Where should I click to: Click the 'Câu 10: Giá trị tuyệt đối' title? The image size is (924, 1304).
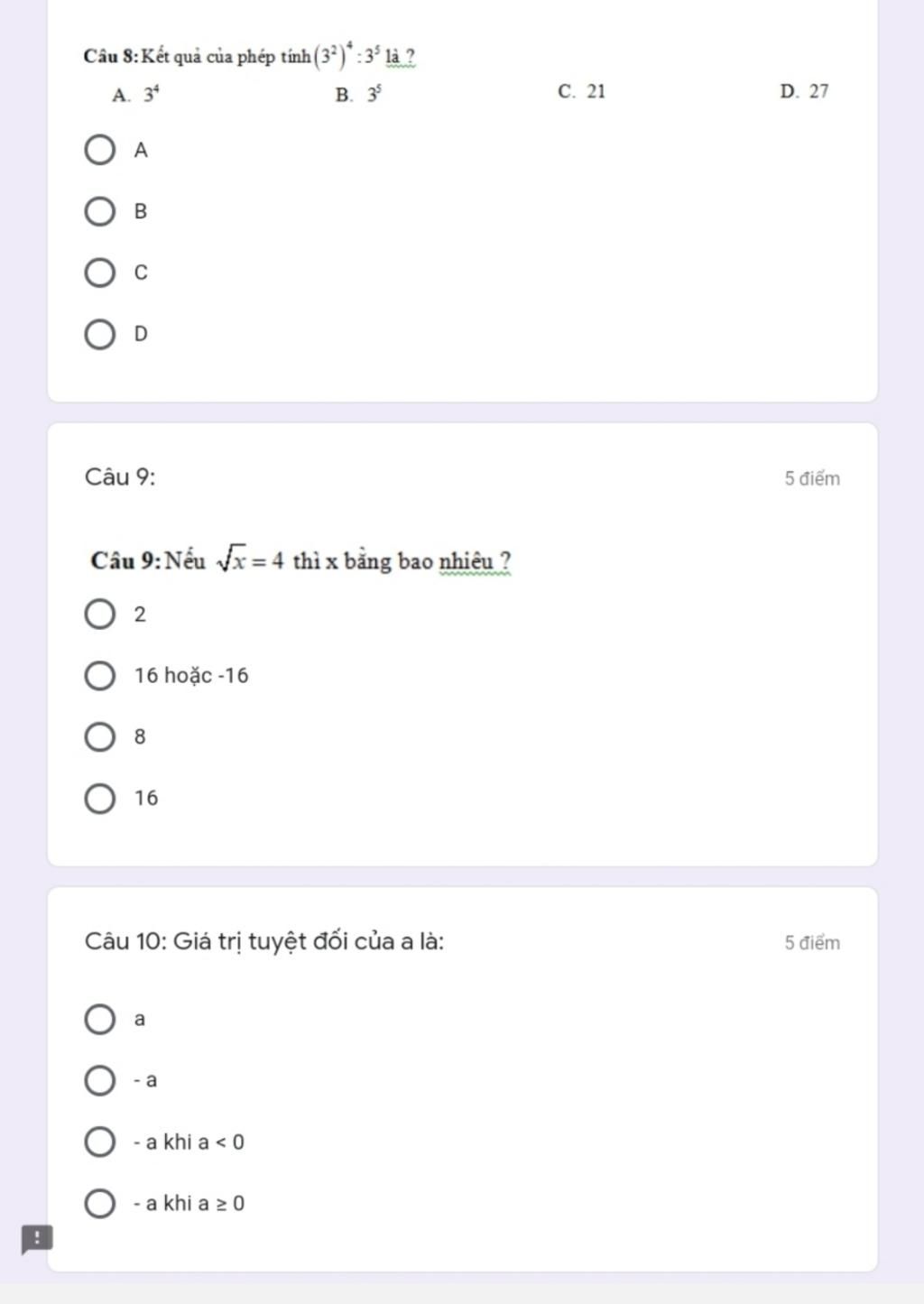(264, 942)
